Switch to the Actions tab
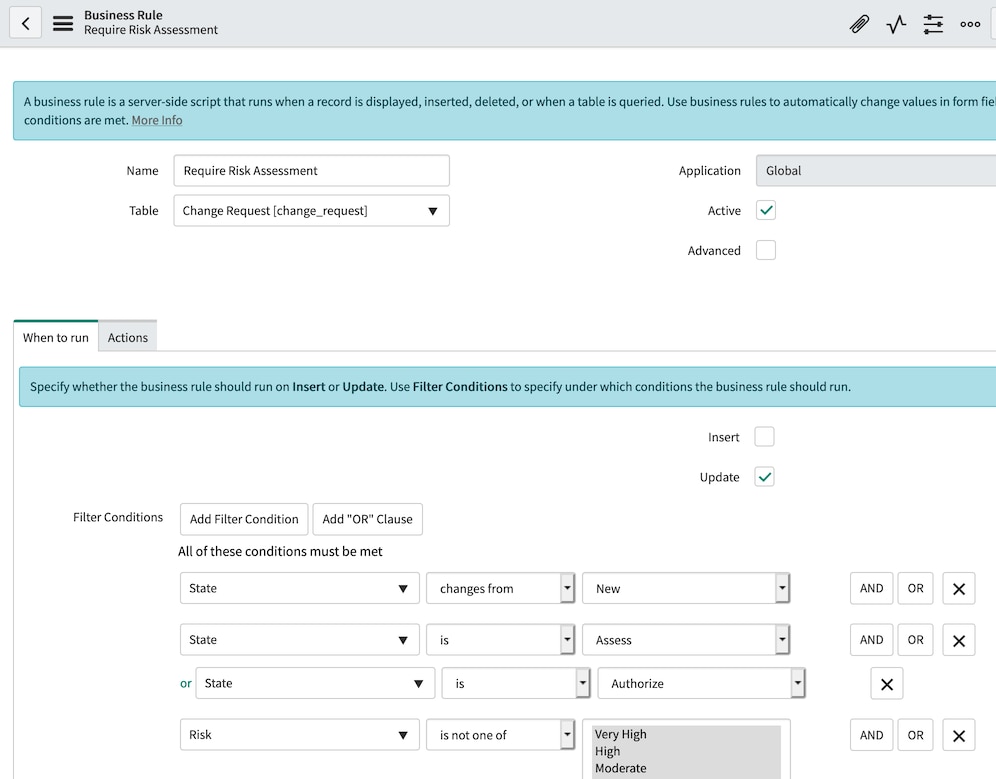996x779 pixels. [x=127, y=336]
